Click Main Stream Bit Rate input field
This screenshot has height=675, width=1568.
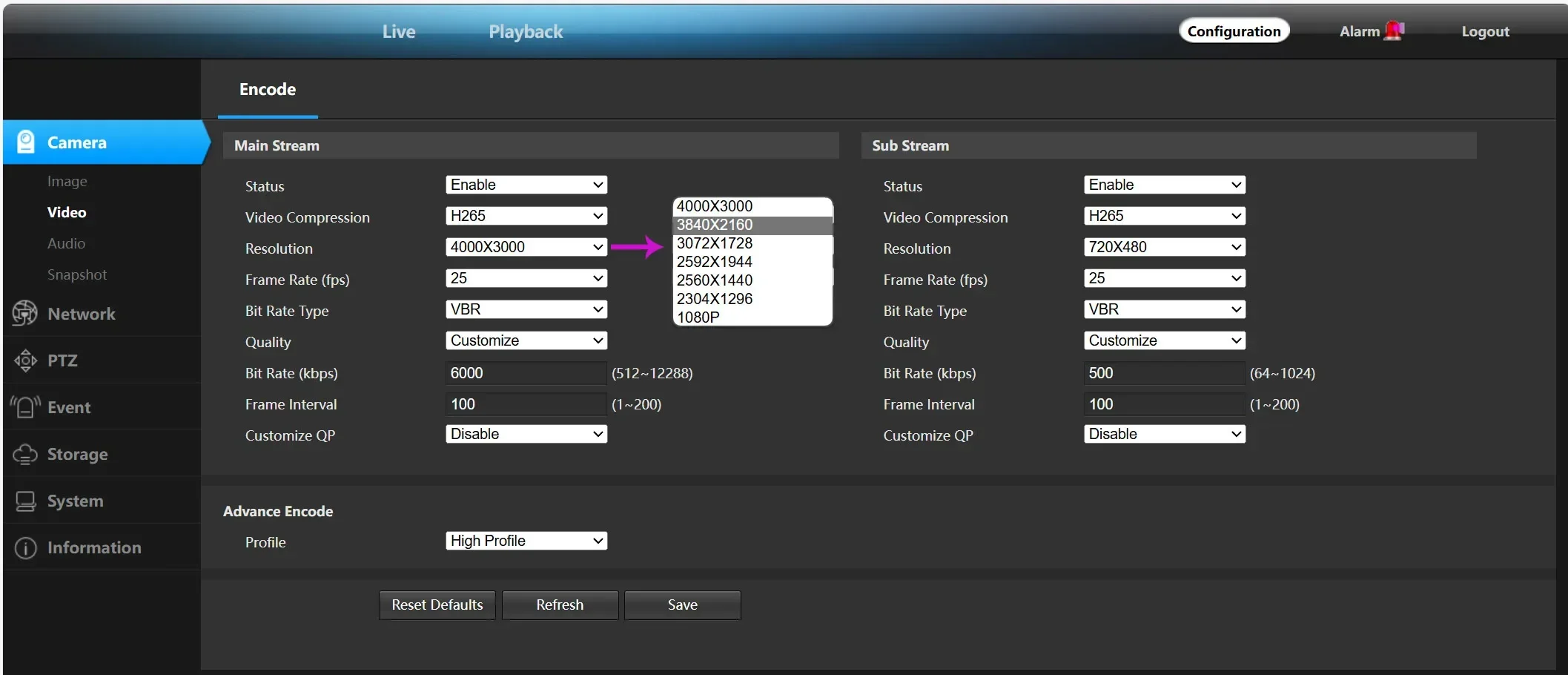pos(526,373)
